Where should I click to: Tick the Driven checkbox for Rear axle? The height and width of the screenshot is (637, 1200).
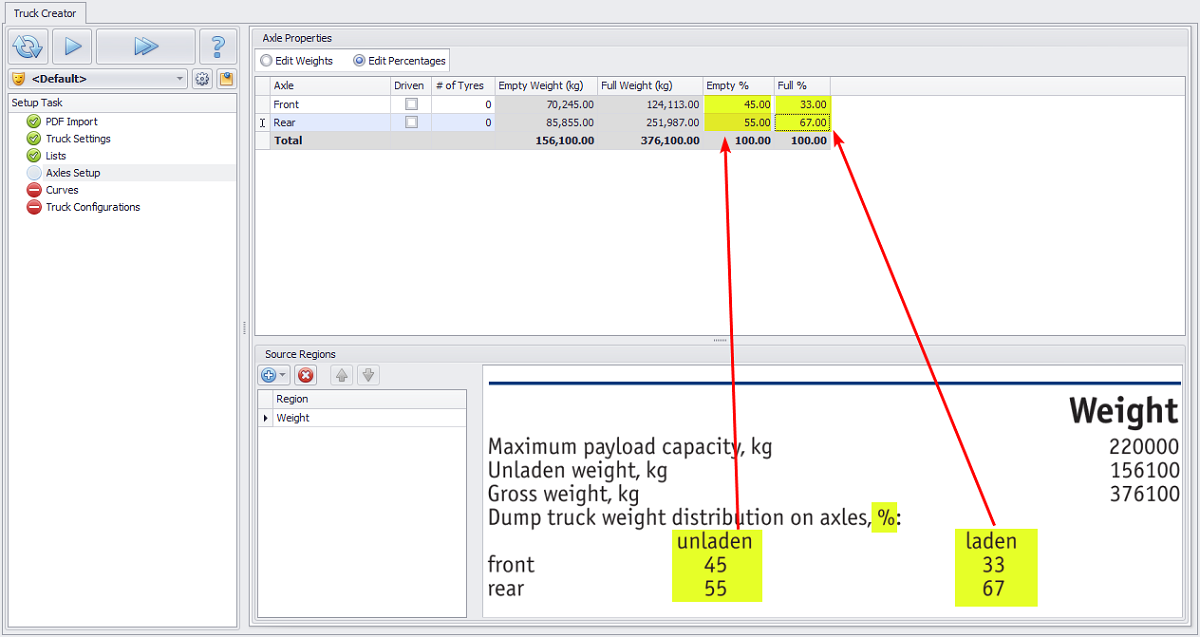(x=411, y=122)
